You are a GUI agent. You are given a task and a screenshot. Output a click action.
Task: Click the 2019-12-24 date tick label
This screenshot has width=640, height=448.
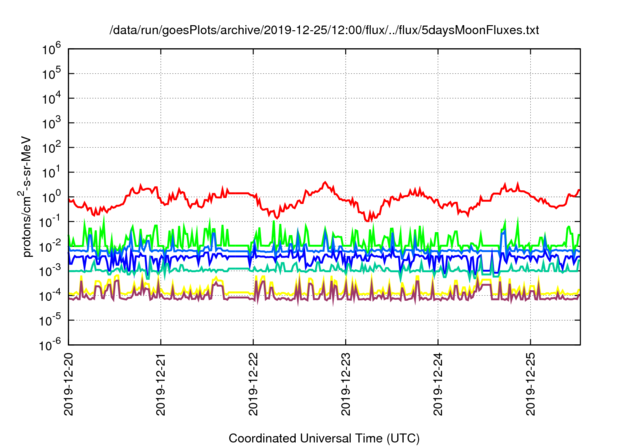click(x=438, y=383)
